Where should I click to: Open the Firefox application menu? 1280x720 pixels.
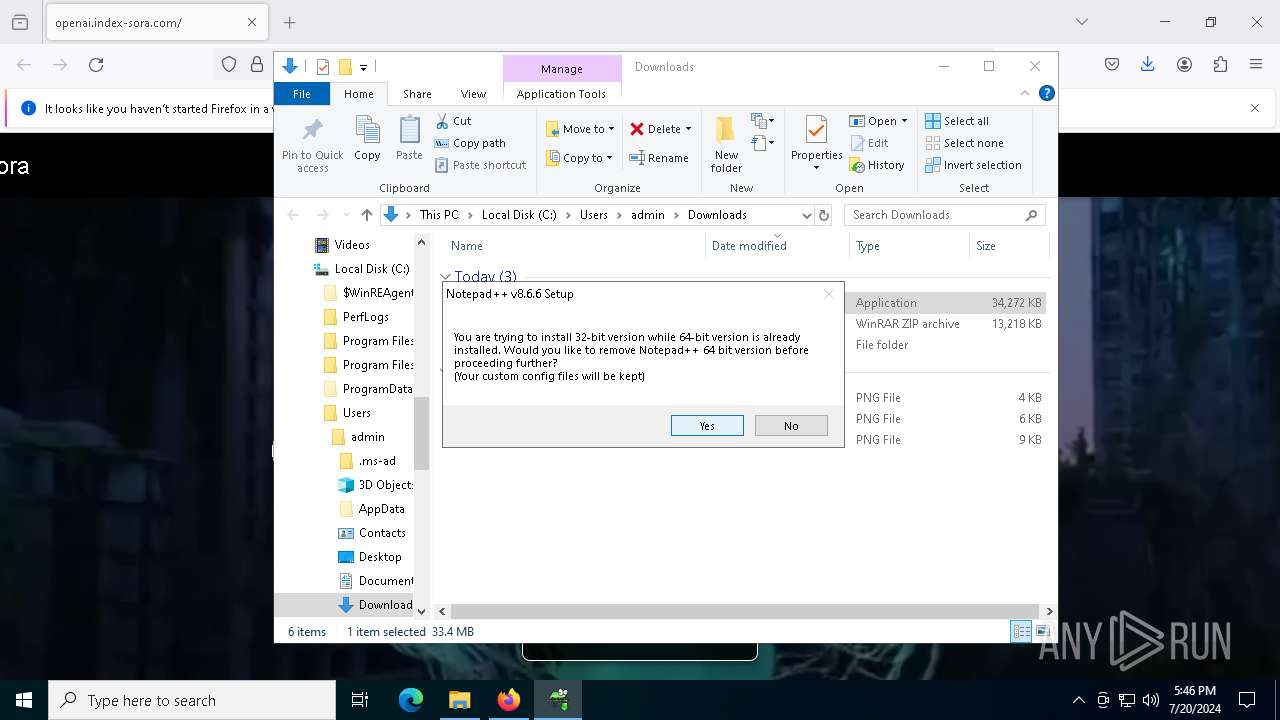pyautogui.click(x=1256, y=65)
